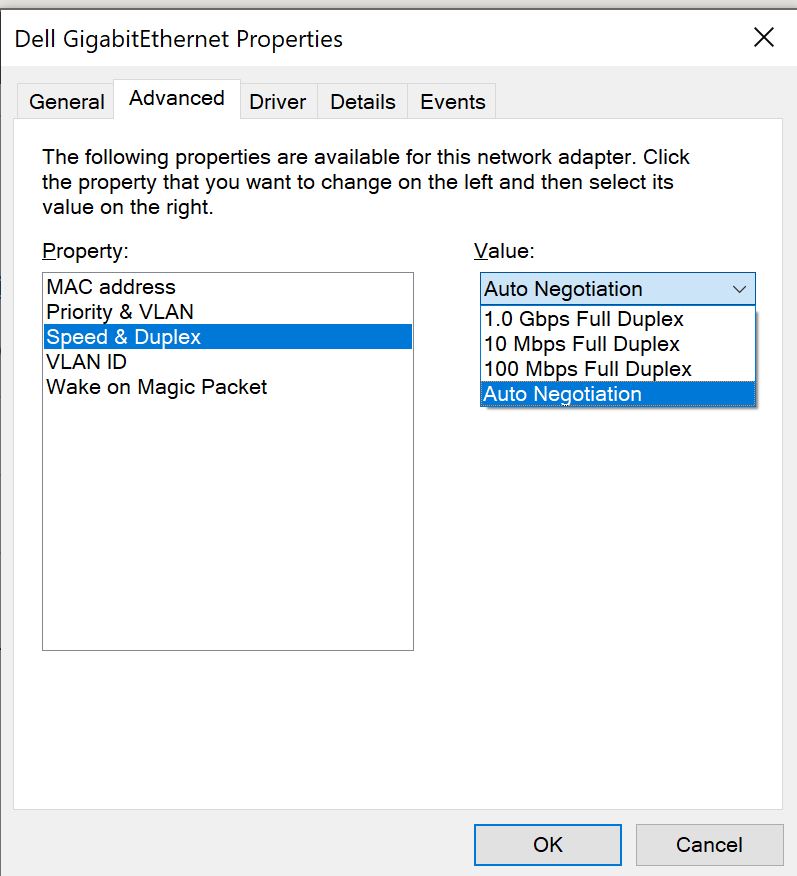Open the Driver tab
The width and height of the screenshot is (797, 876).
[278, 102]
